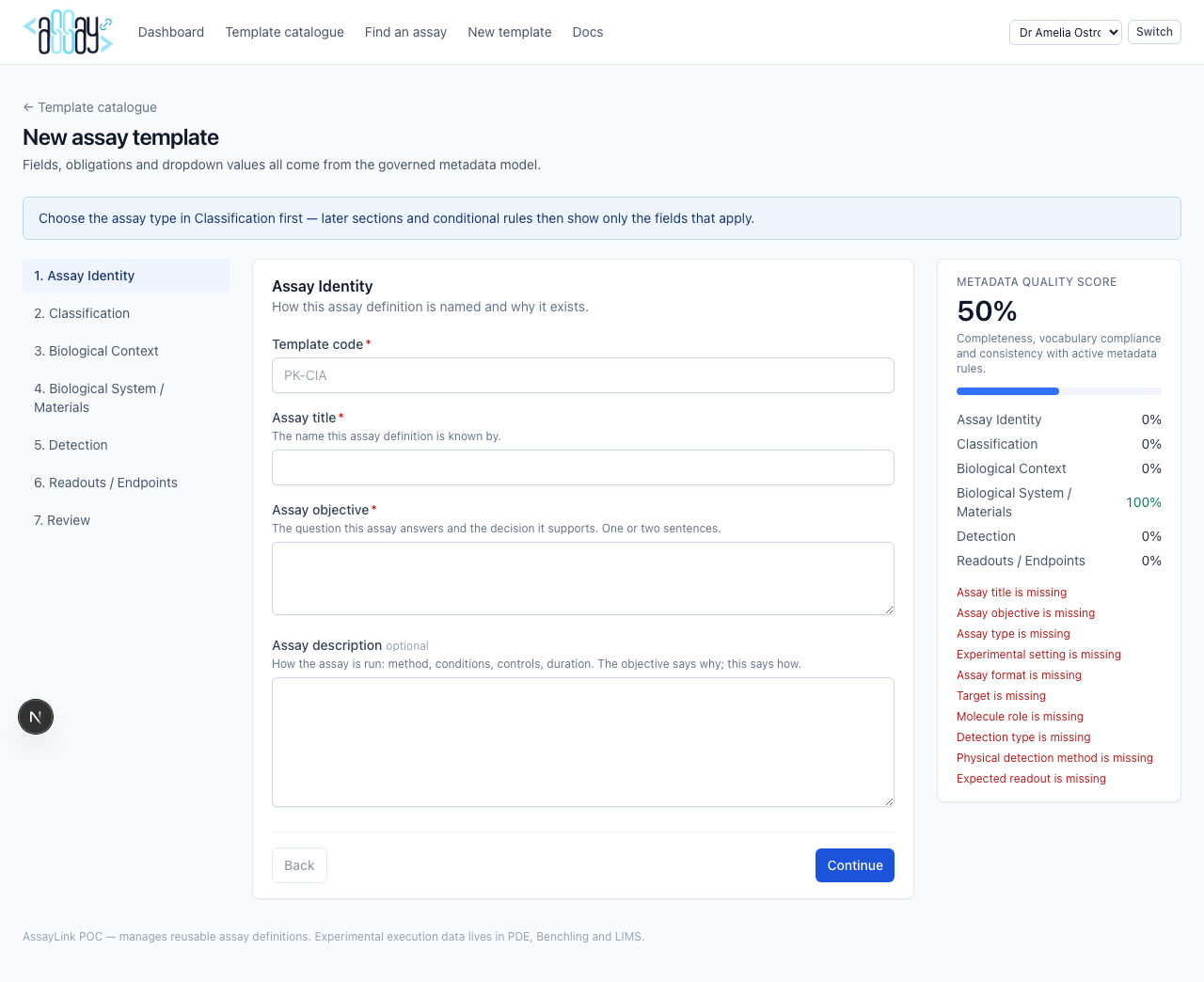This screenshot has width=1204, height=982.
Task: Go to the Dashboard page
Action: point(171,32)
